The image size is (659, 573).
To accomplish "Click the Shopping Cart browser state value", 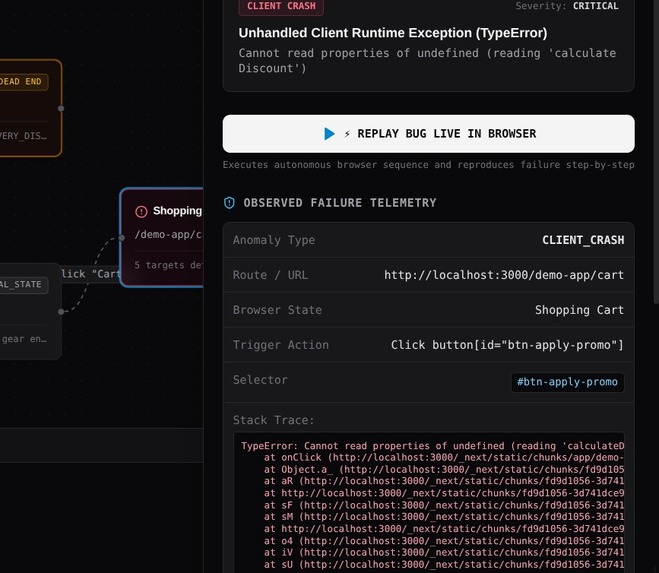I will tap(579, 310).
